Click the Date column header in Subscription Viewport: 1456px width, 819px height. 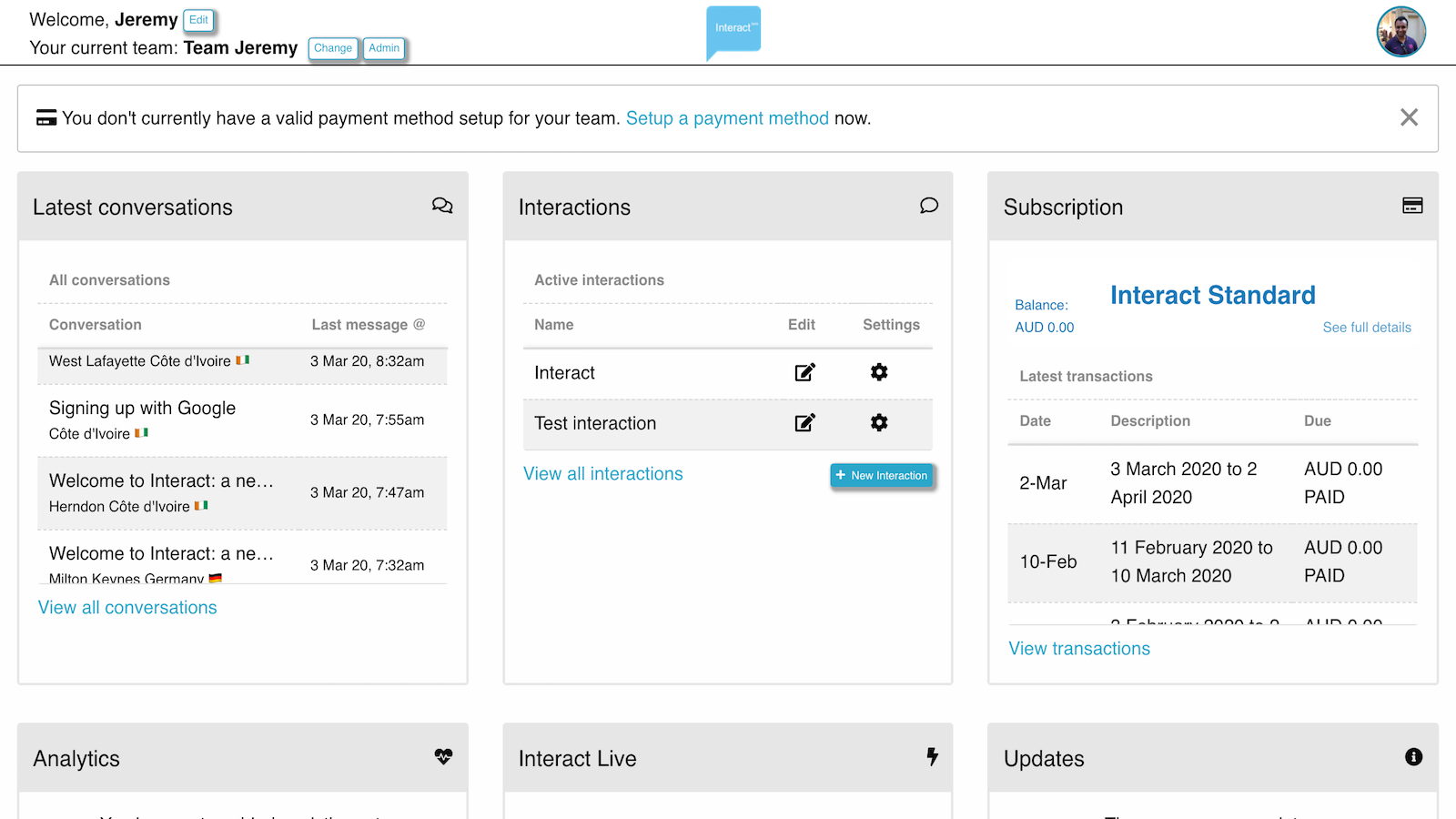[x=1036, y=421]
